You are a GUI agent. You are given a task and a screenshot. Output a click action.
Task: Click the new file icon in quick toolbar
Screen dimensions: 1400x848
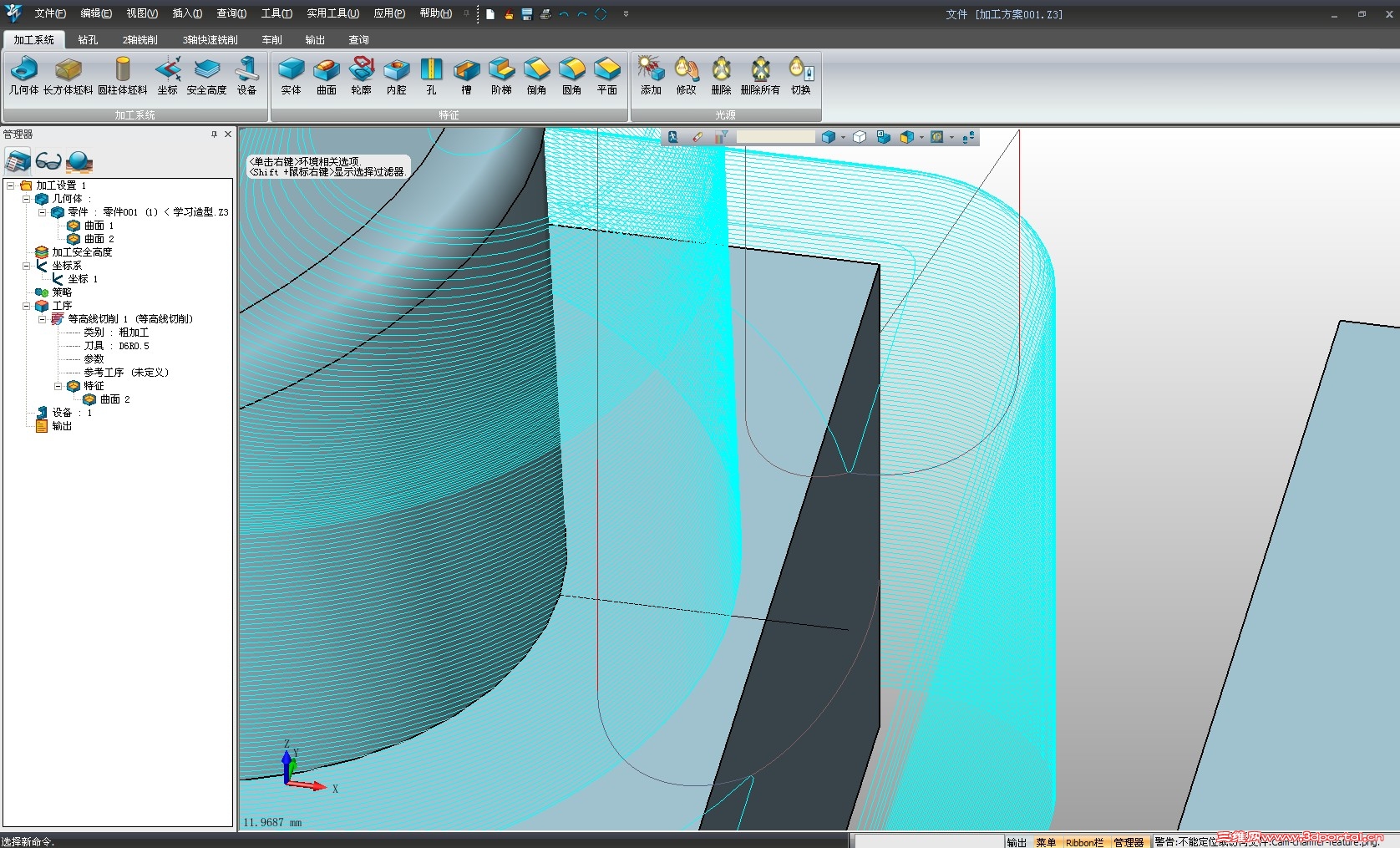(x=490, y=14)
